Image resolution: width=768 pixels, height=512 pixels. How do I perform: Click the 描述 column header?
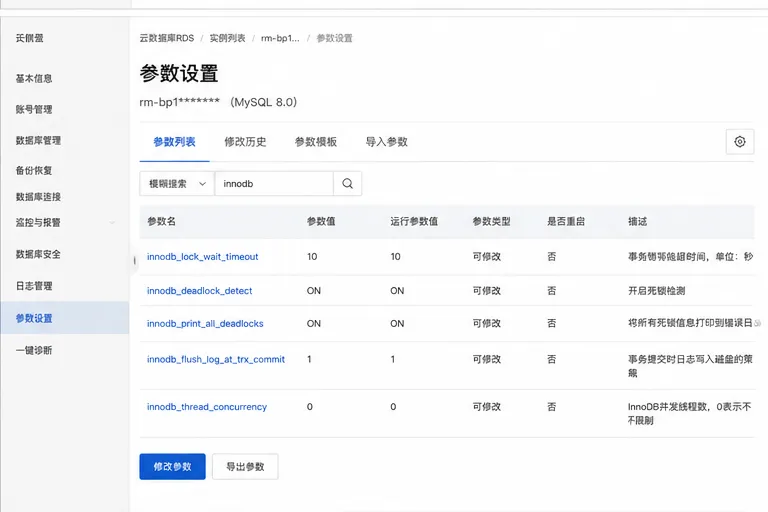[637, 221]
